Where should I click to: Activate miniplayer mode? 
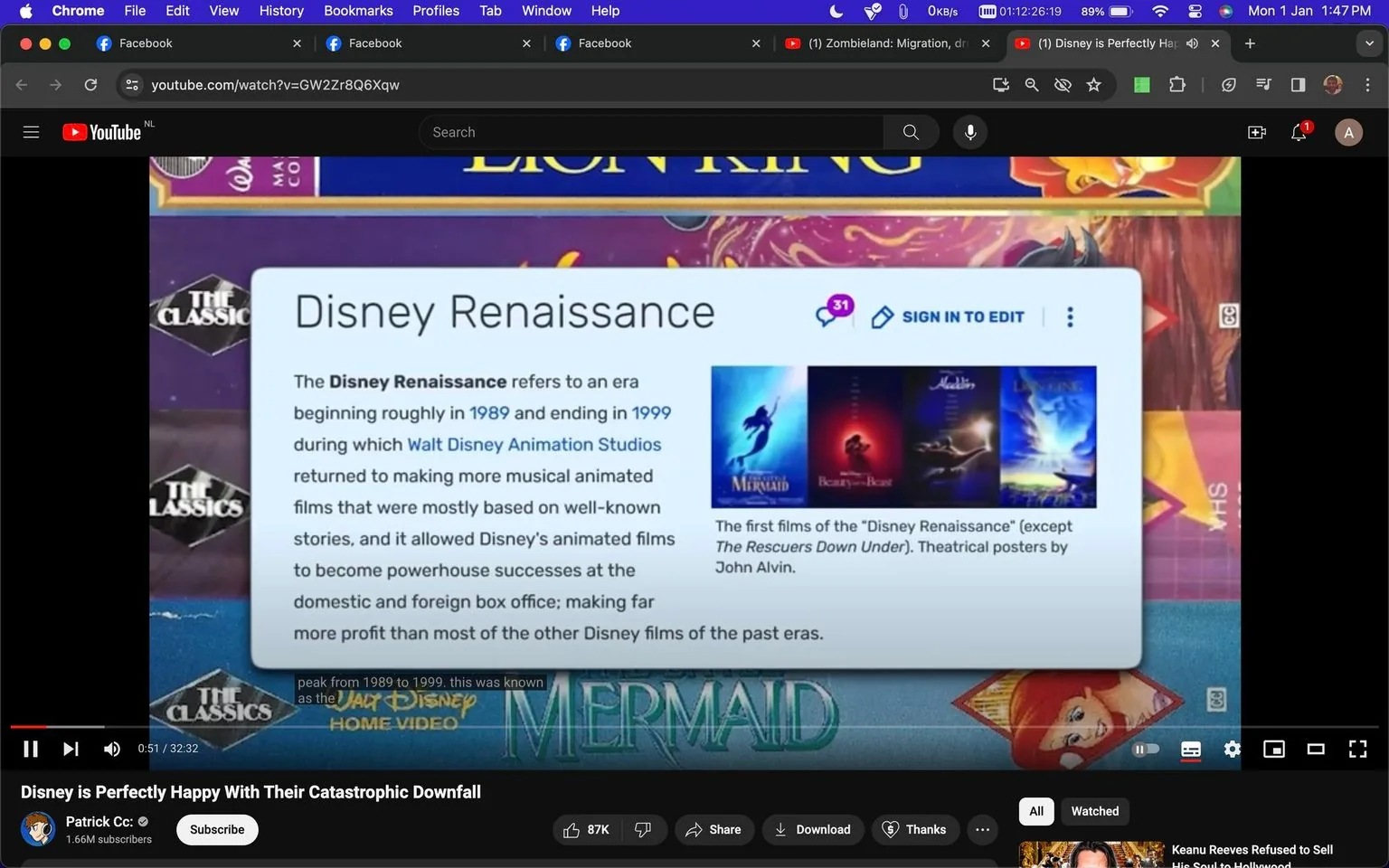point(1274,749)
